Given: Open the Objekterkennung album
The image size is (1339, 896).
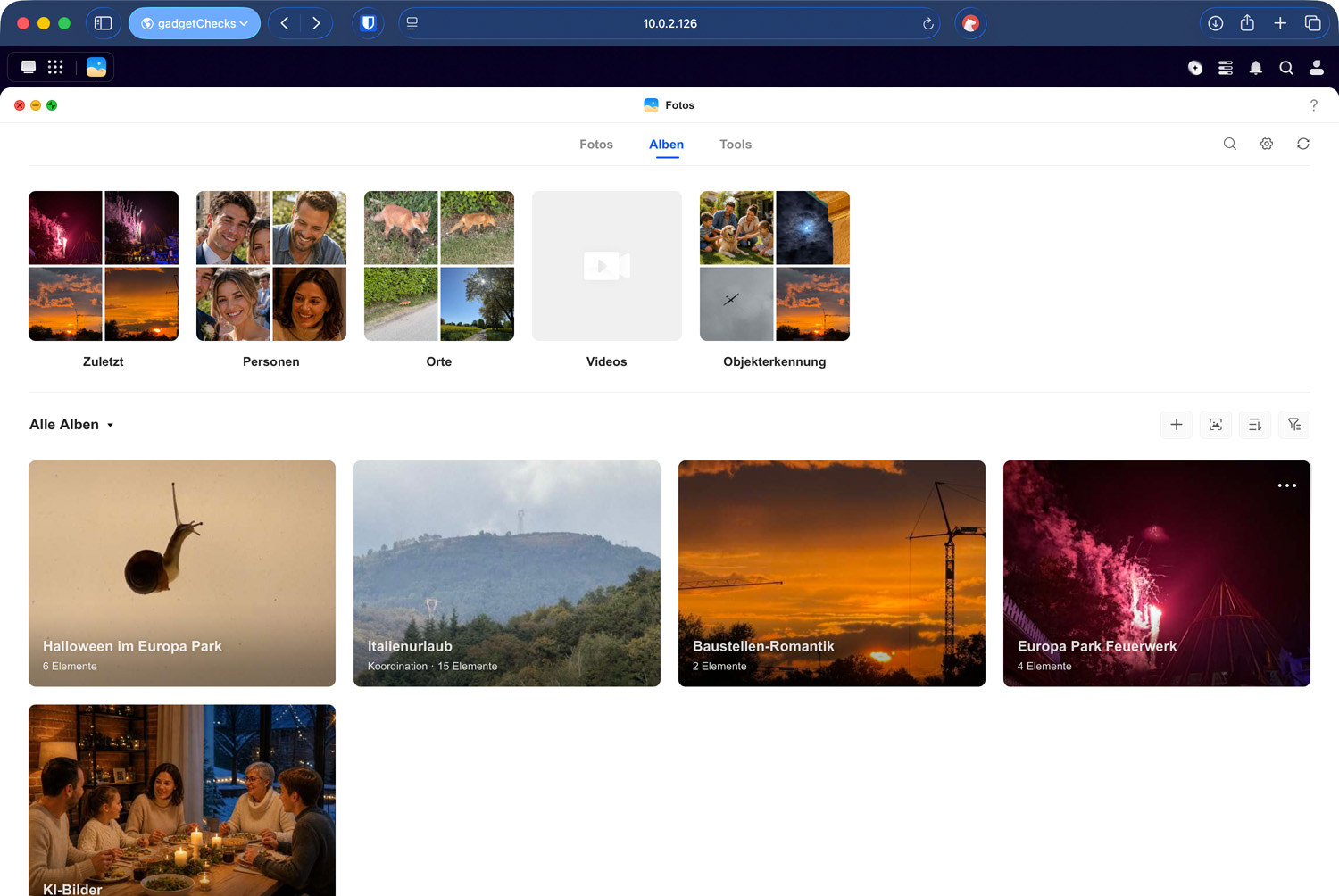Looking at the screenshot, I should [775, 279].
